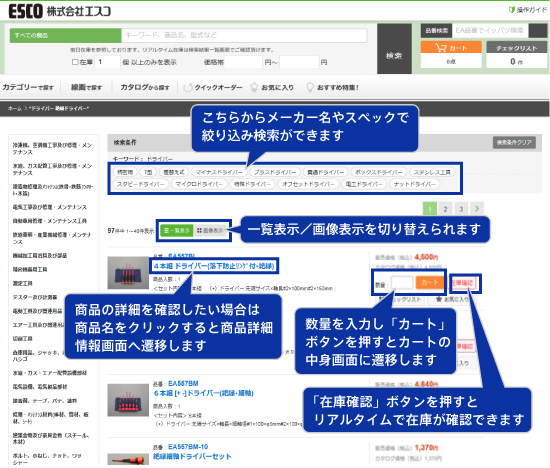Open ボルト、小ねじ、ナット、ワッシャー sidebar category
Viewport: 550px width, 468px height.
[x=47, y=459]
